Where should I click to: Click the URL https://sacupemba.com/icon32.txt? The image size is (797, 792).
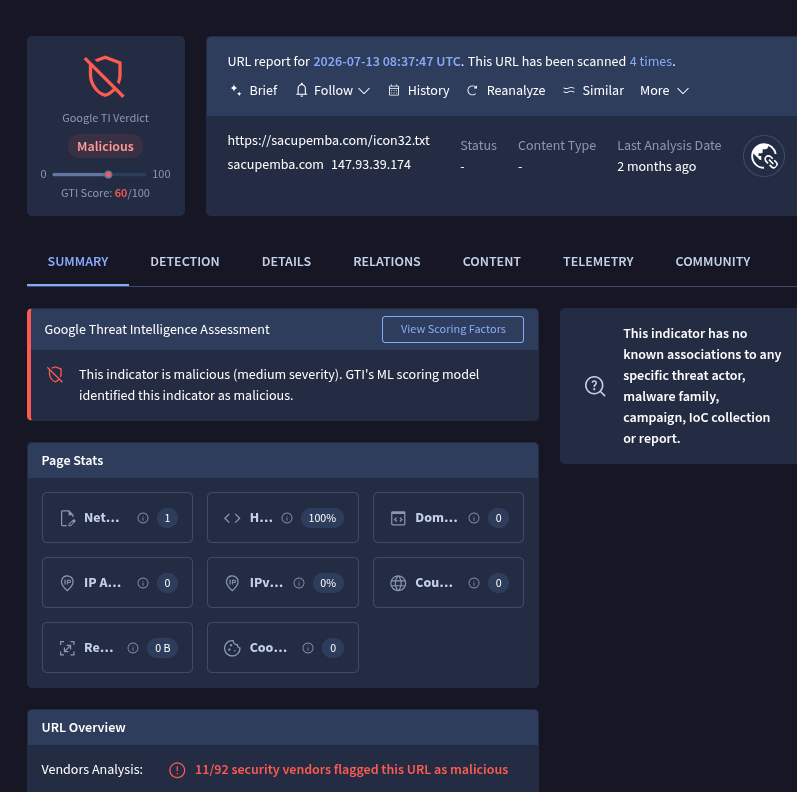(328, 140)
